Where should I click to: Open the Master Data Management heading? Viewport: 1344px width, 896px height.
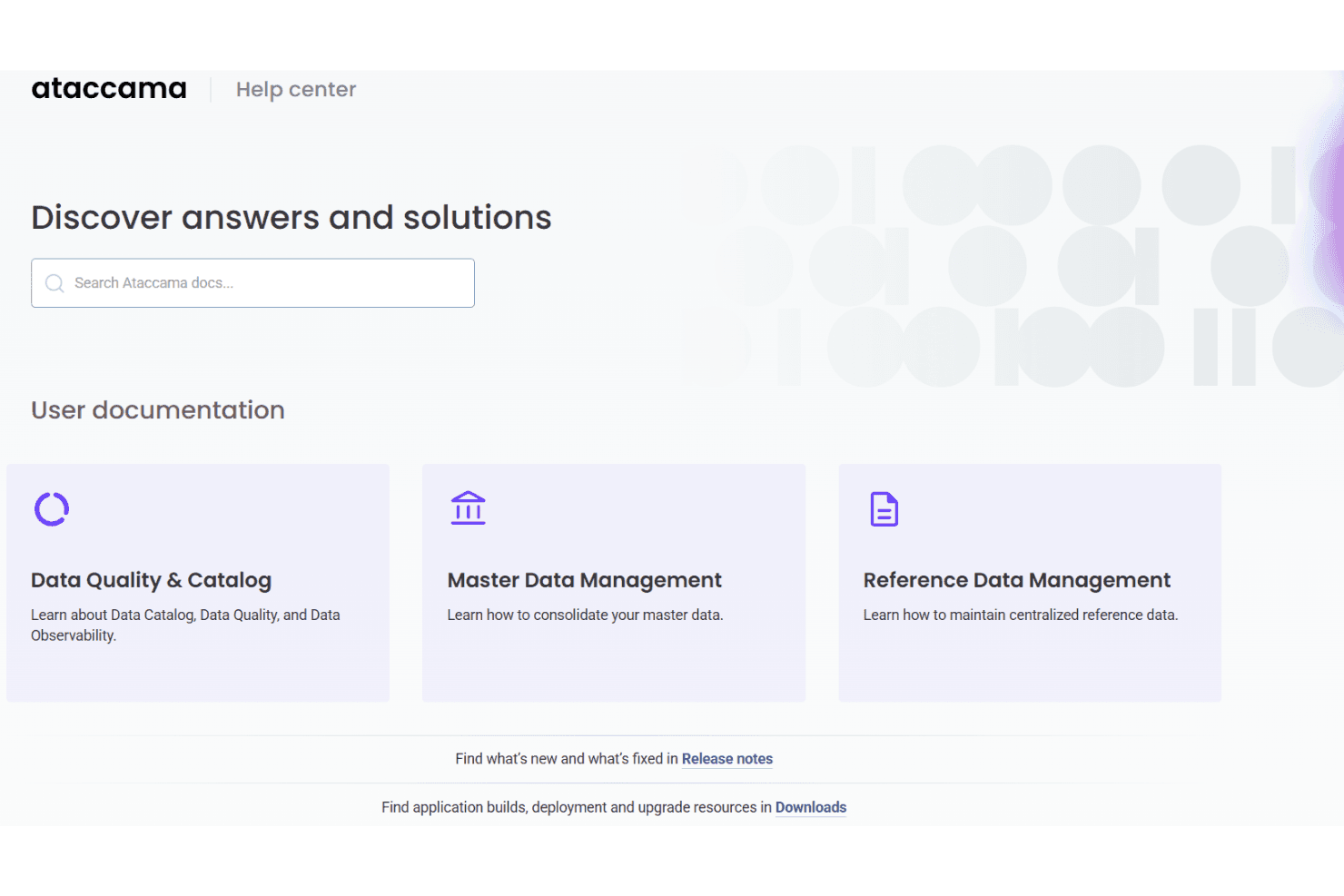(584, 580)
